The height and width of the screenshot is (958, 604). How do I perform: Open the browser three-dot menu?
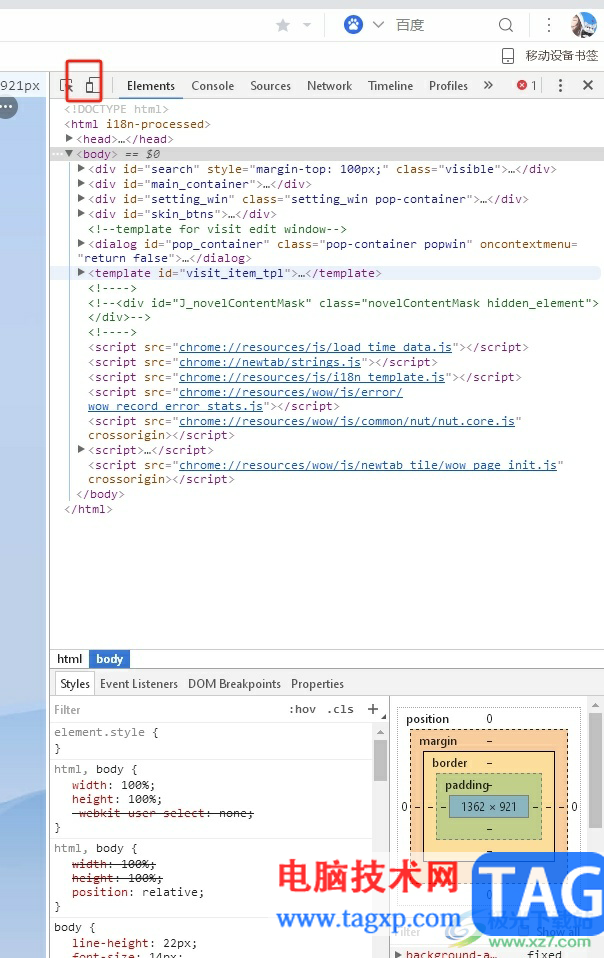click(549, 25)
